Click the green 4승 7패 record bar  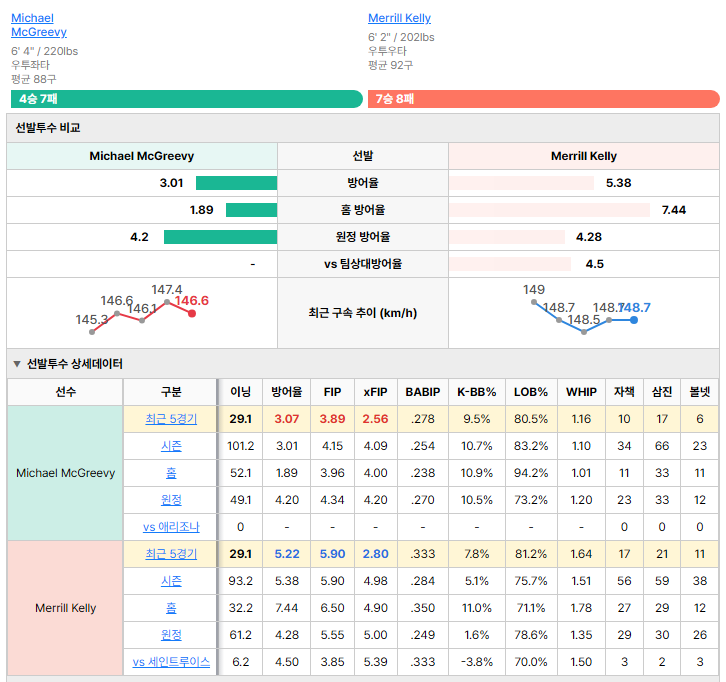pos(187,99)
